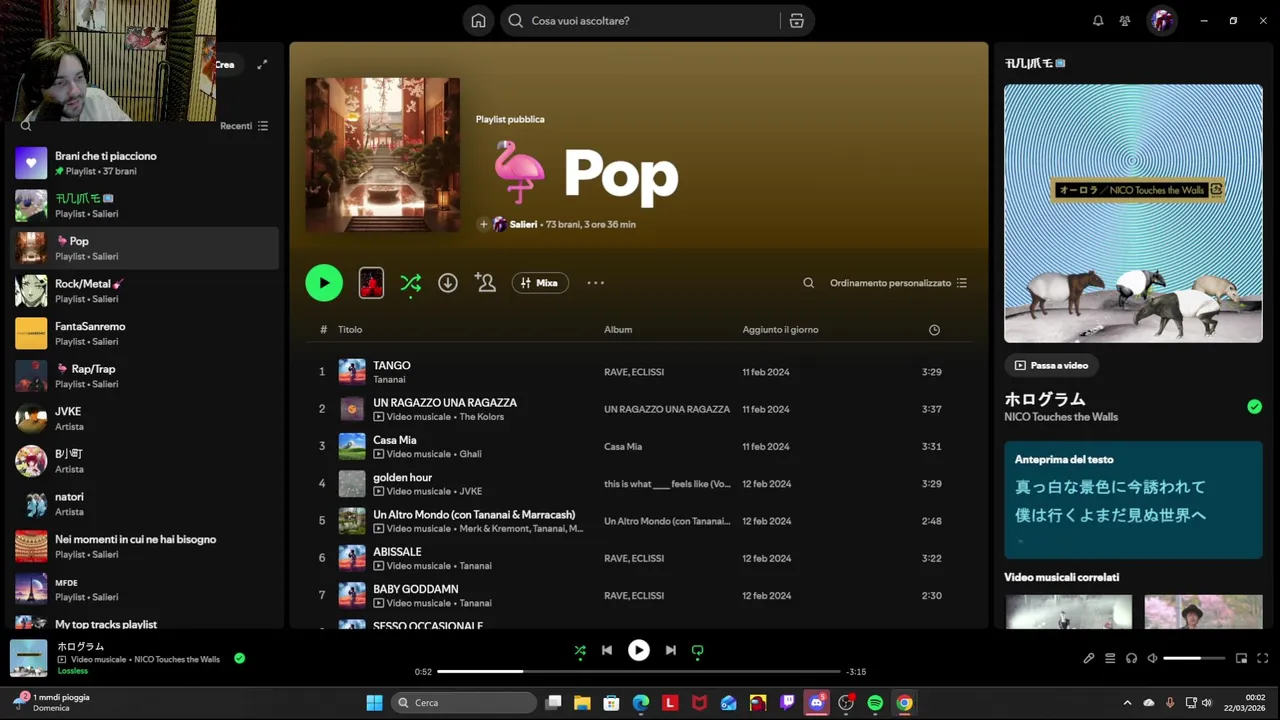The width and height of the screenshot is (1280, 720).
Task: Open the miniplayer
Action: [x=1241, y=658]
